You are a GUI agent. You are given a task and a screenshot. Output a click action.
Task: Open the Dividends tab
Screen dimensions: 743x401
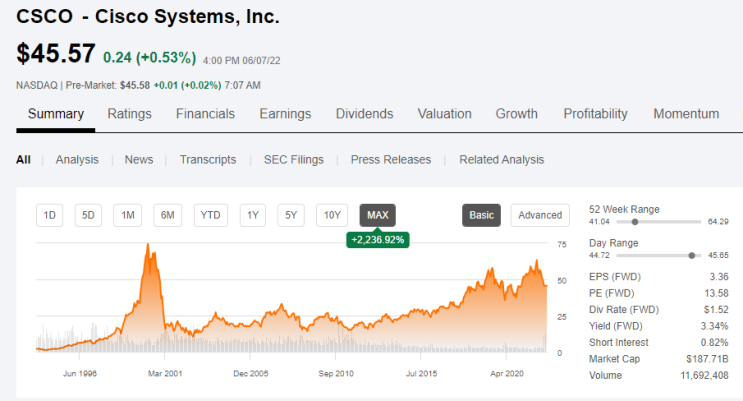tap(364, 114)
